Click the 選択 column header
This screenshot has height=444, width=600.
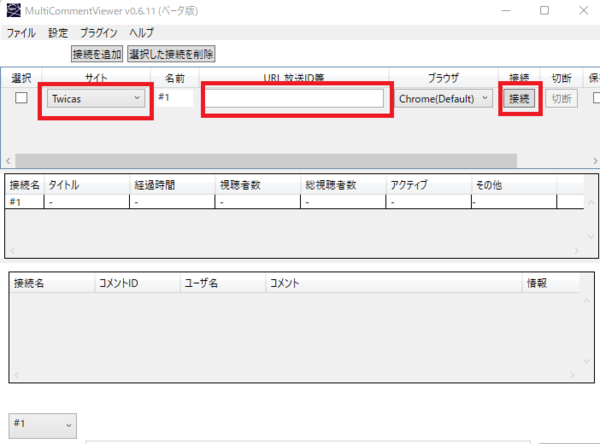tap(21, 78)
